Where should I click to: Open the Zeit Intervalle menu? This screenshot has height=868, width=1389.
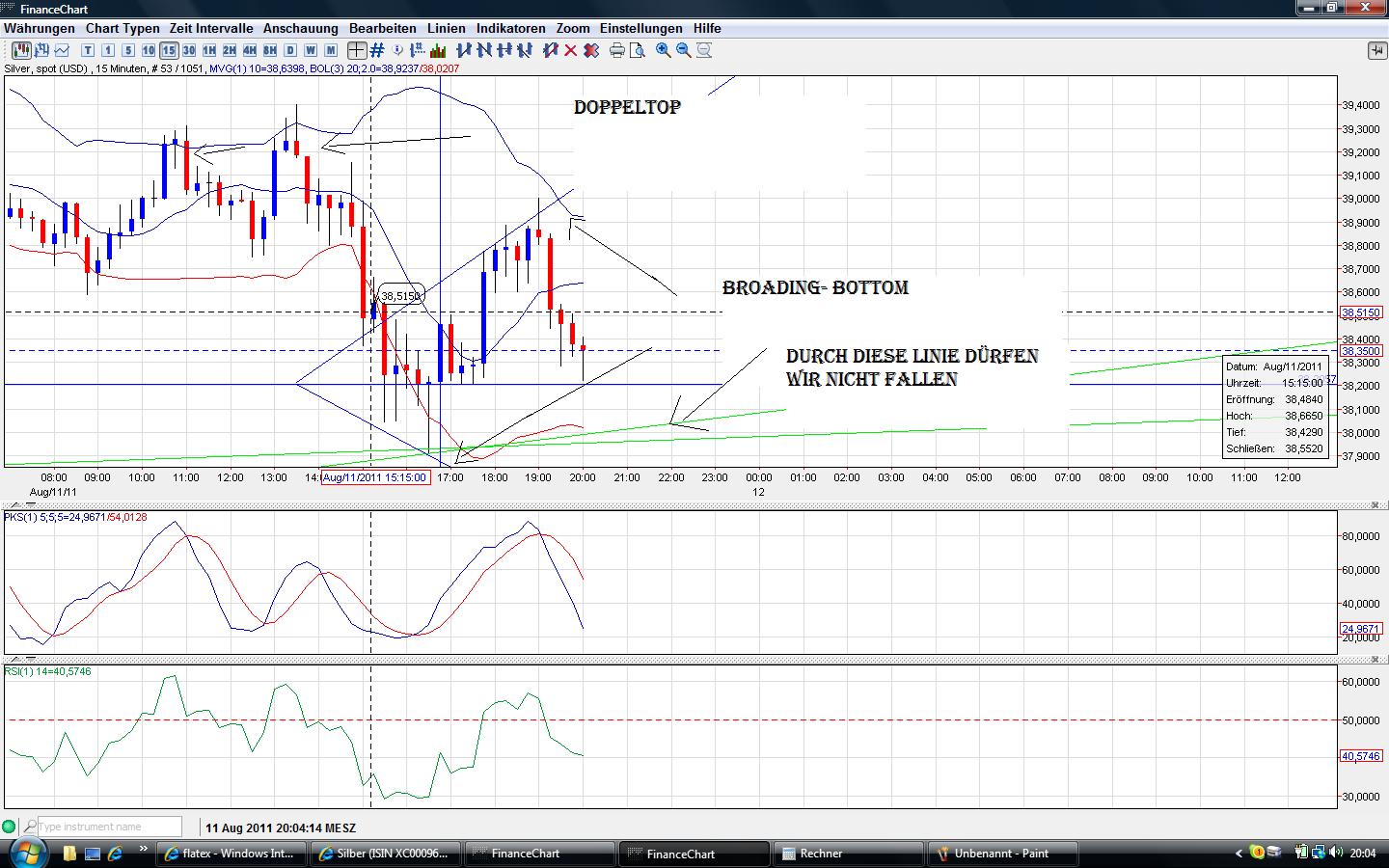point(211,28)
